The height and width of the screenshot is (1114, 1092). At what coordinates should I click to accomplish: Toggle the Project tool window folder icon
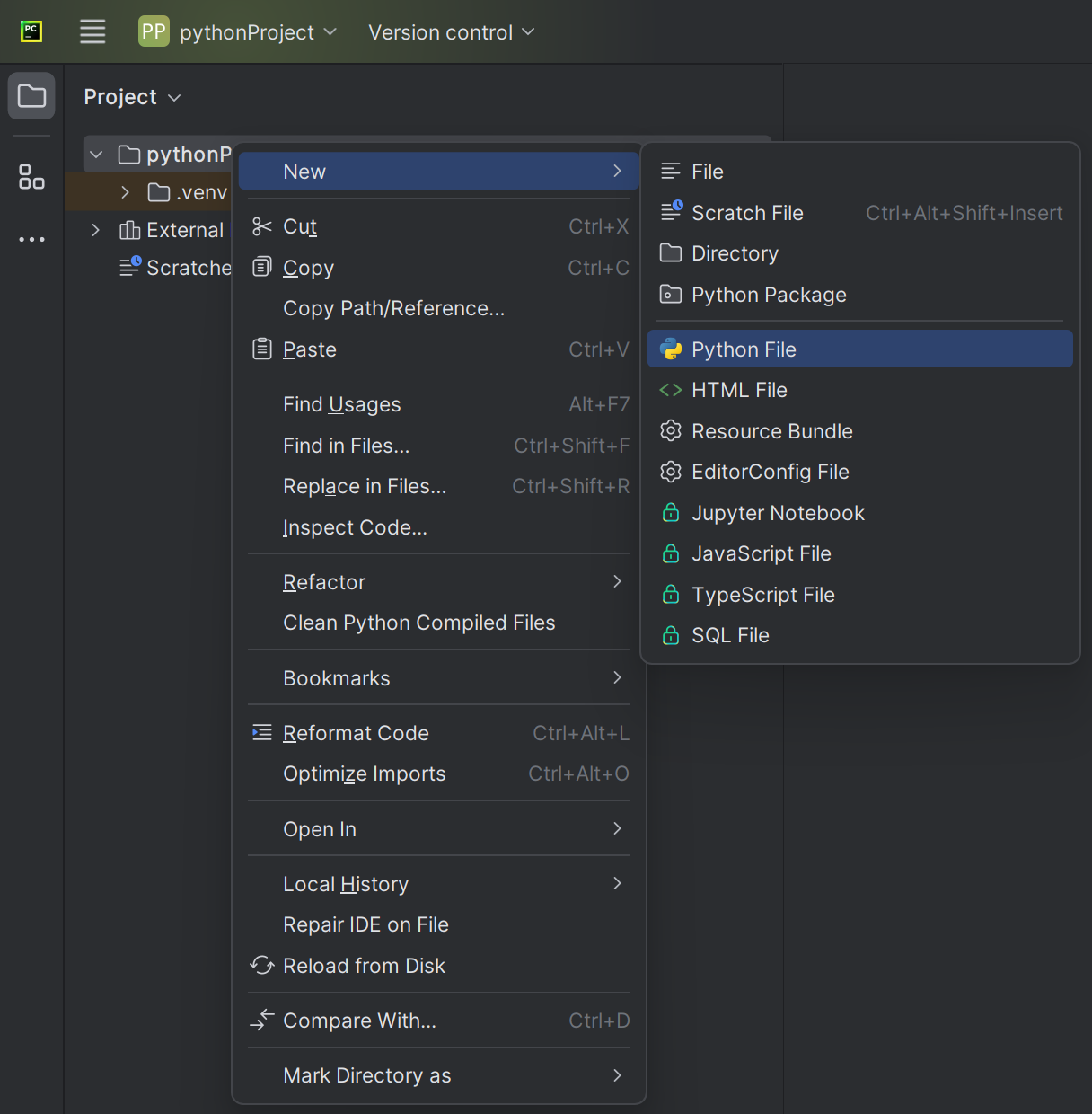[31, 96]
